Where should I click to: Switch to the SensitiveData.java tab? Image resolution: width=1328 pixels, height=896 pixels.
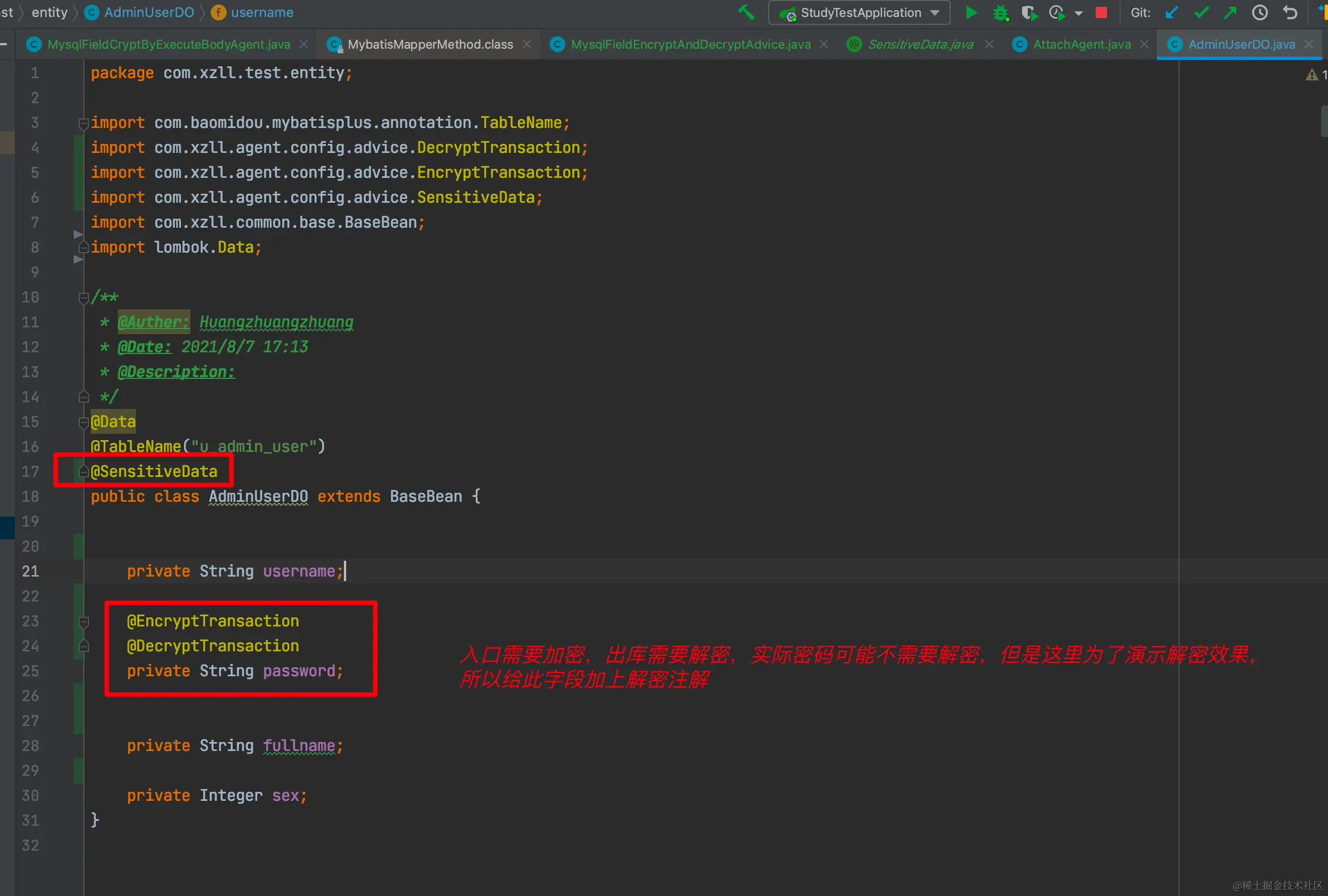(x=921, y=45)
